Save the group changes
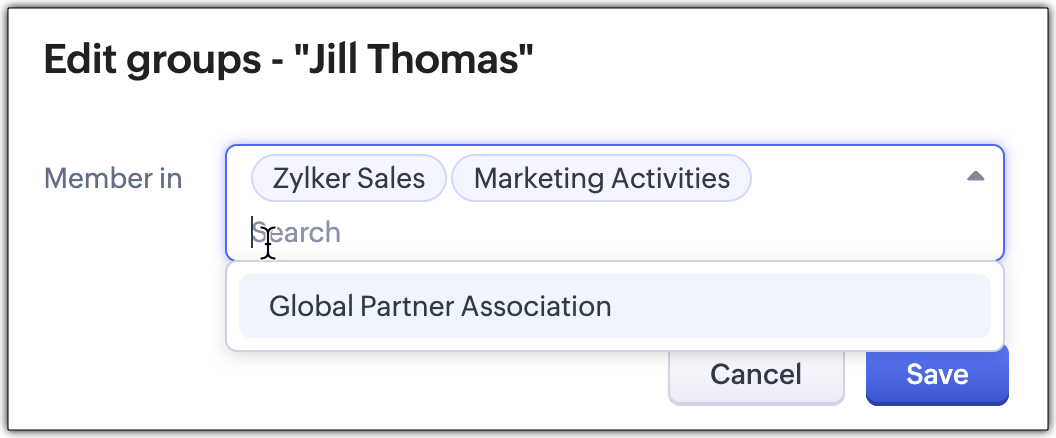This screenshot has height=438, width=1056. click(937, 375)
